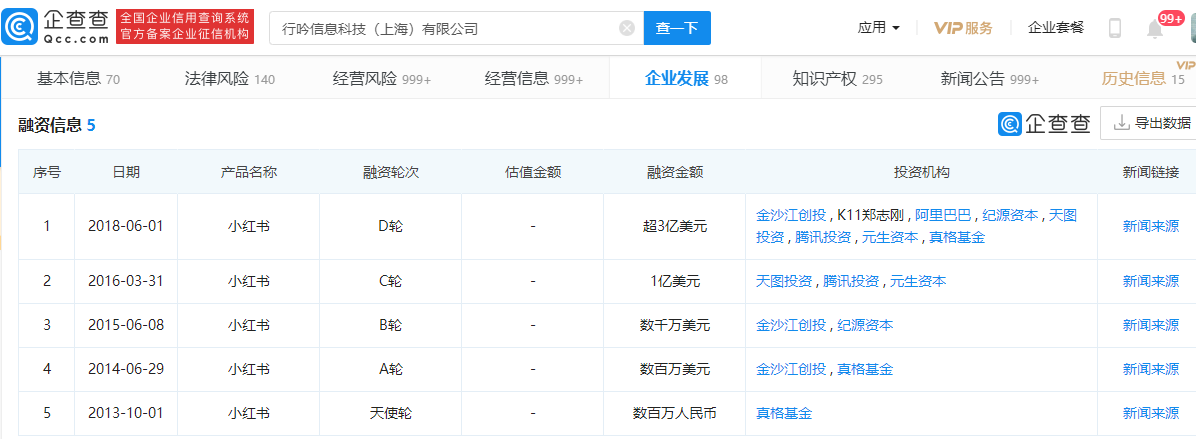The height and width of the screenshot is (439, 1196).
Task: Open 腾讯投资 link in C轮 row
Action: [850, 281]
